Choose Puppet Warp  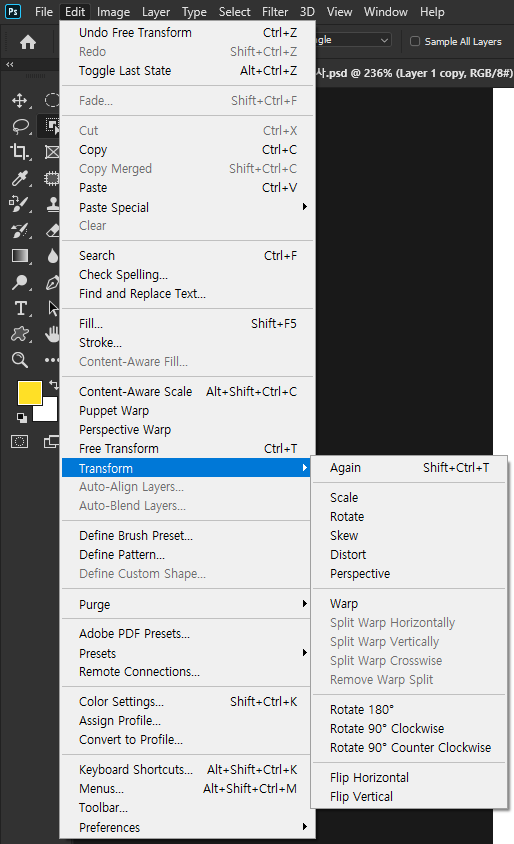point(188,411)
